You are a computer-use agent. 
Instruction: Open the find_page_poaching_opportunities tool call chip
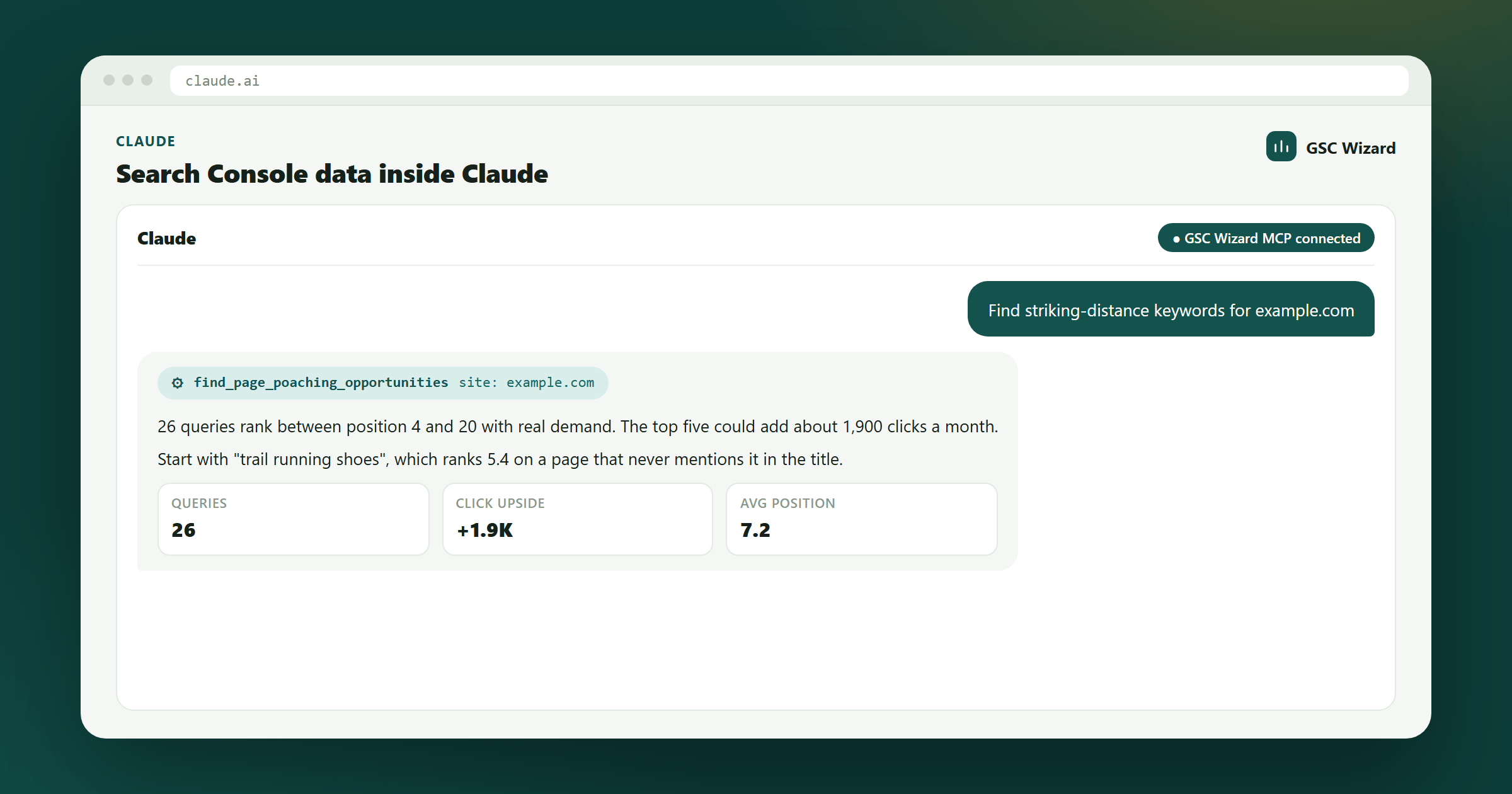(x=382, y=383)
